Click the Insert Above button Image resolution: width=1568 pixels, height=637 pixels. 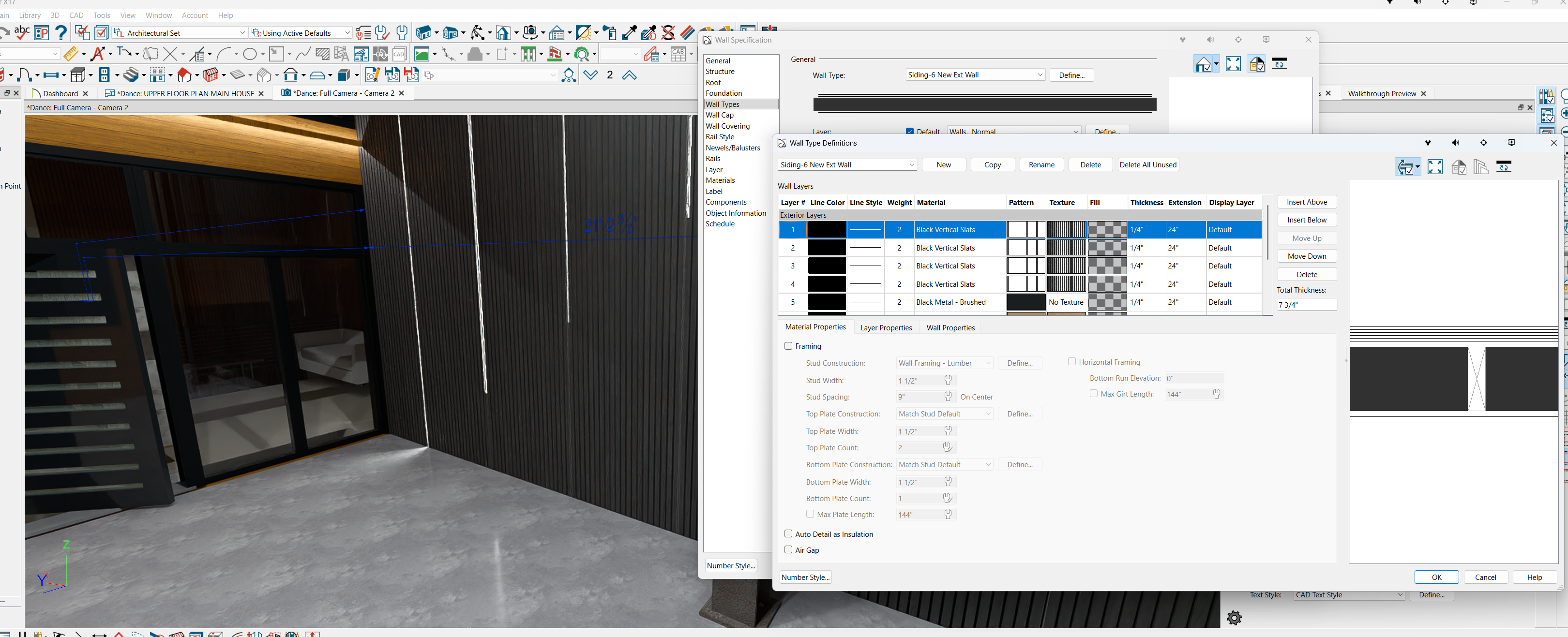(1306, 202)
